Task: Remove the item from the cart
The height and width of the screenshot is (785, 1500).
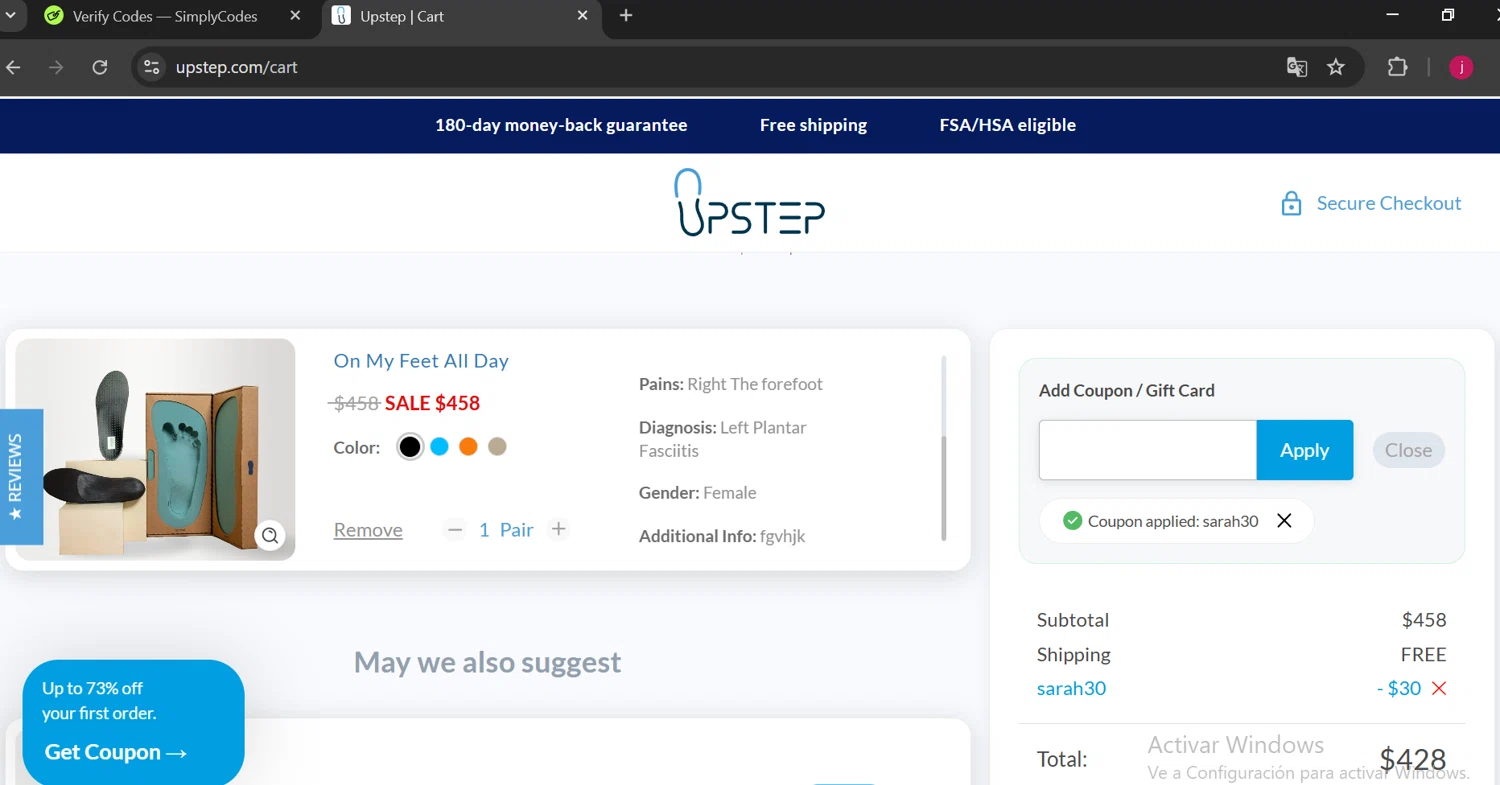Action: click(x=368, y=530)
